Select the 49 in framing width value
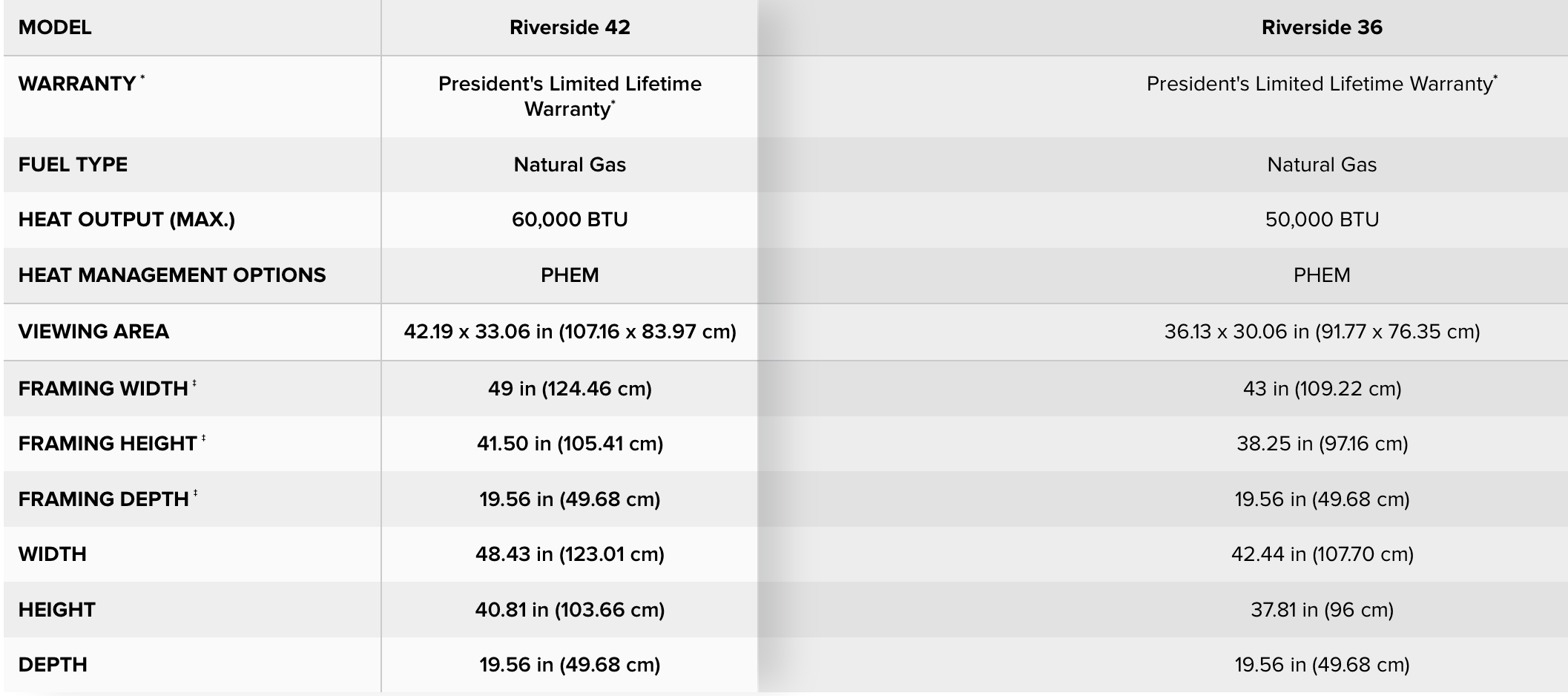This screenshot has width=1568, height=696. pyautogui.click(x=570, y=389)
